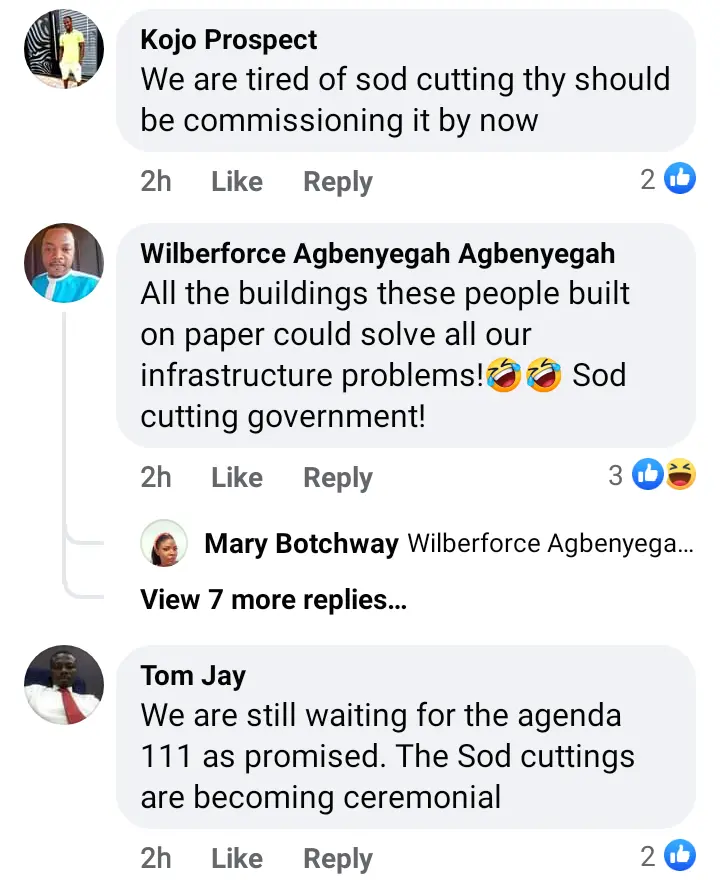Image resolution: width=720 pixels, height=880 pixels.
Task: Open the Tom Jay name link
Action: 193,676
